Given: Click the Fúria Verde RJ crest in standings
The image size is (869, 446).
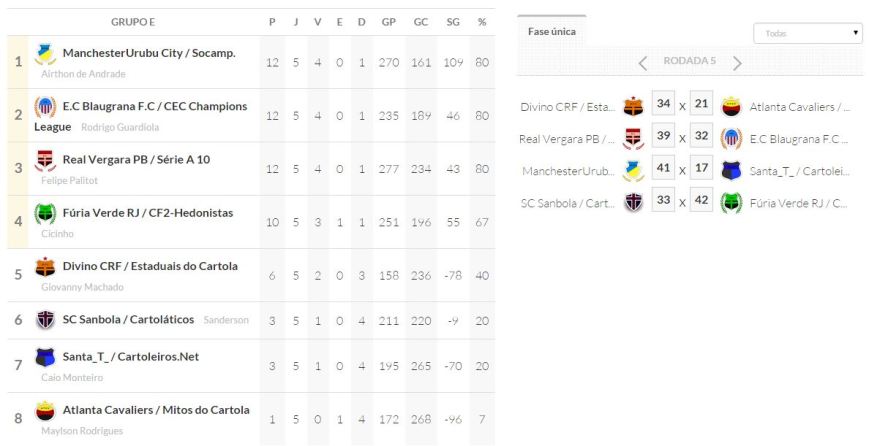Looking at the screenshot, I should (45, 213).
